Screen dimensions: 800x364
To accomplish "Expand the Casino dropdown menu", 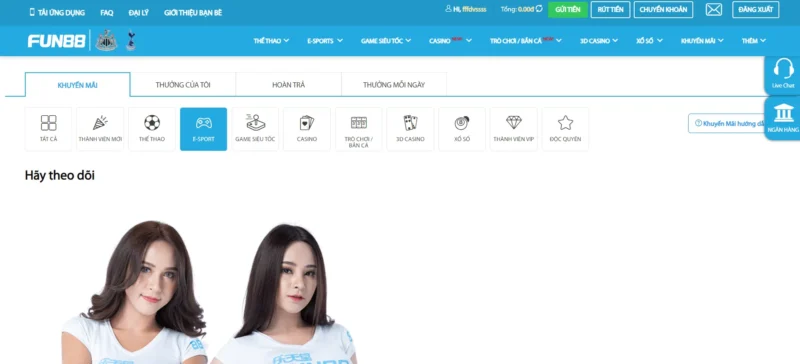I will 451,41.
